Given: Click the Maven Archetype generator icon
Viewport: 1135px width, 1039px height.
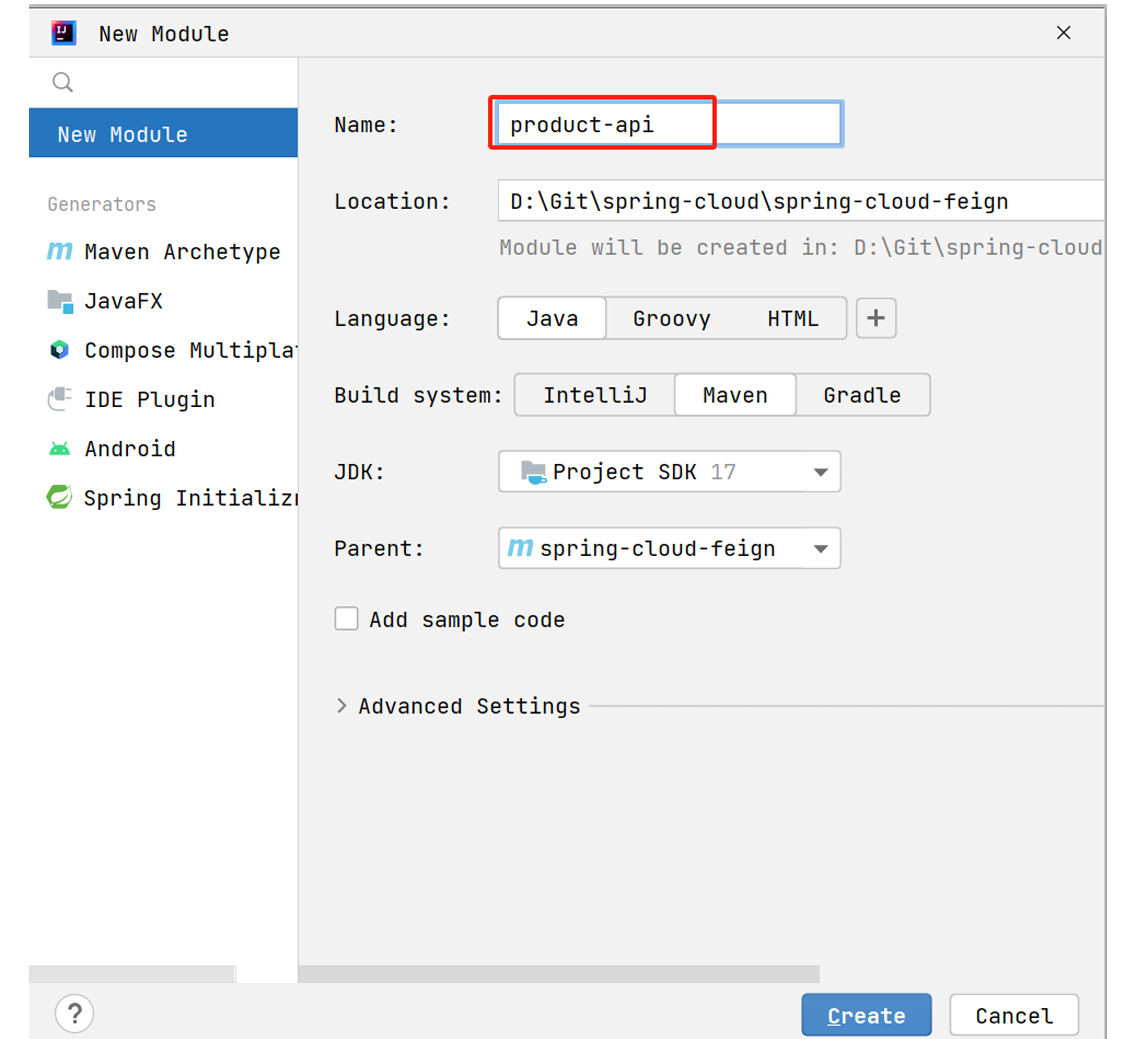Looking at the screenshot, I should [x=60, y=251].
